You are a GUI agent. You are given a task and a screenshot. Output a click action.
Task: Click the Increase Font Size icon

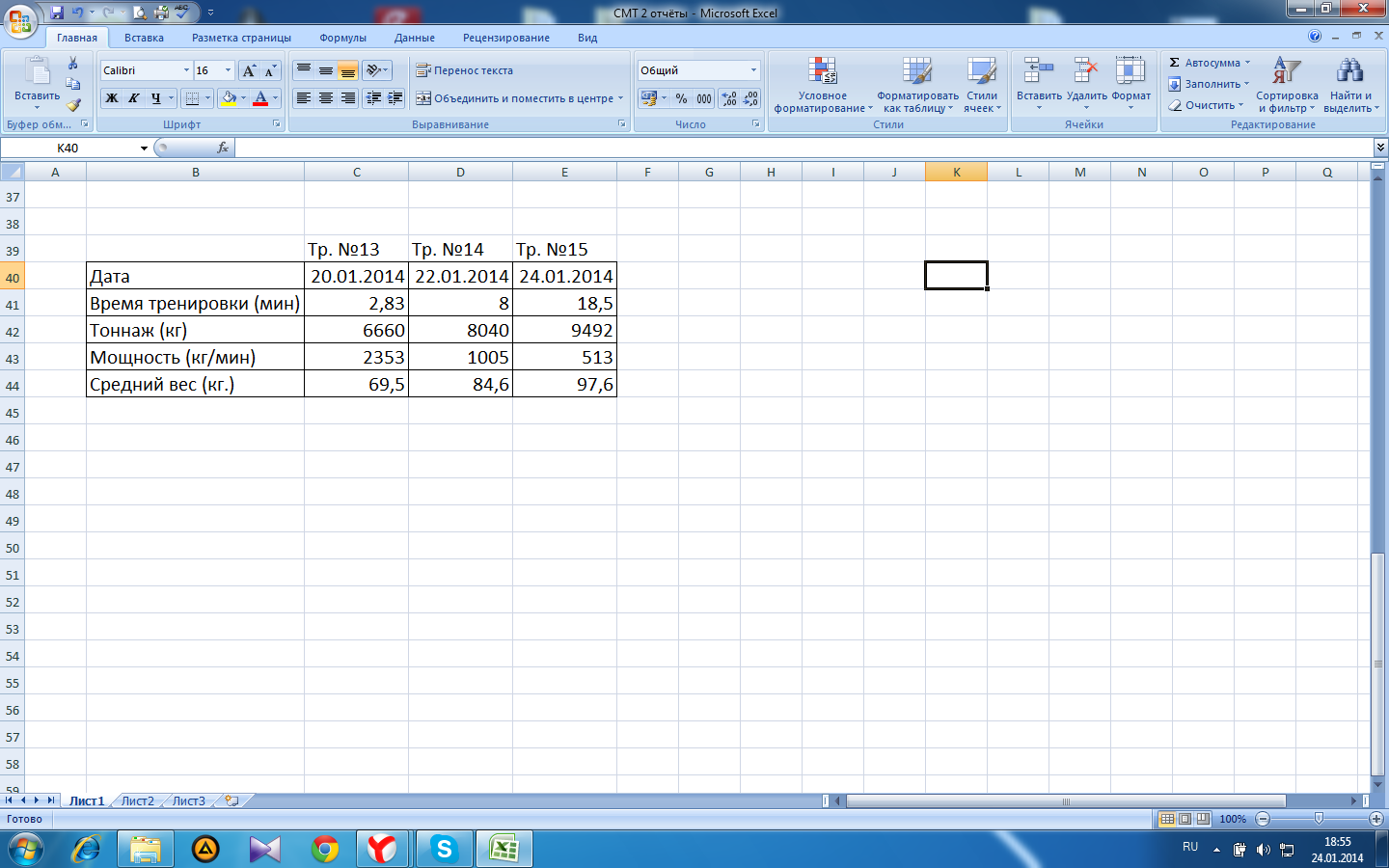coord(250,70)
